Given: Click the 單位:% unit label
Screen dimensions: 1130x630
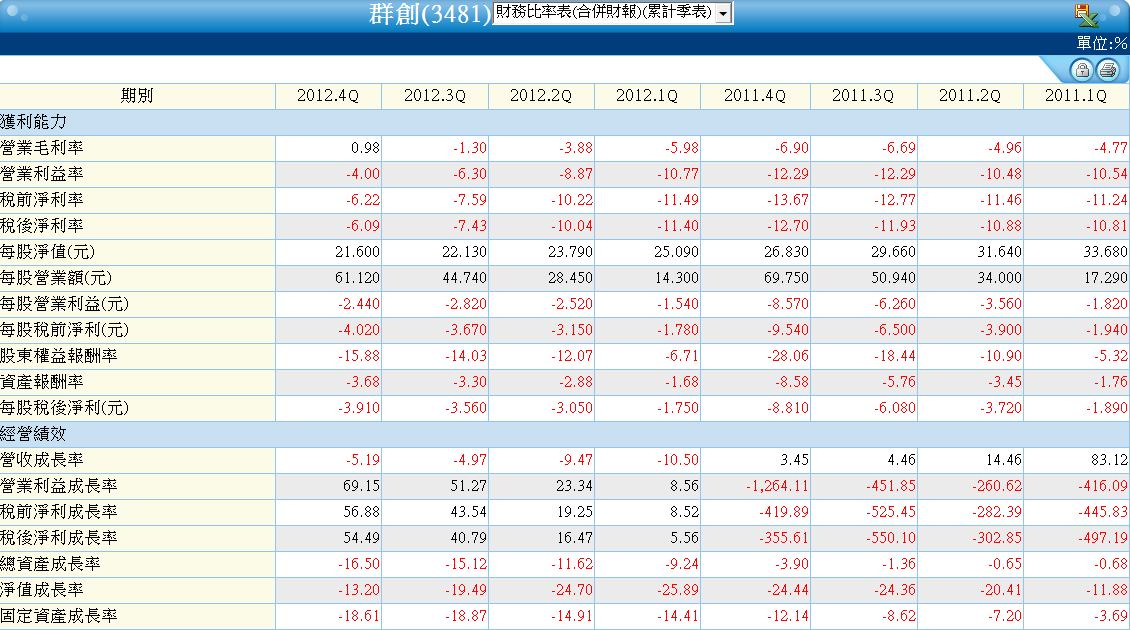Looking at the screenshot, I should point(1102,43).
